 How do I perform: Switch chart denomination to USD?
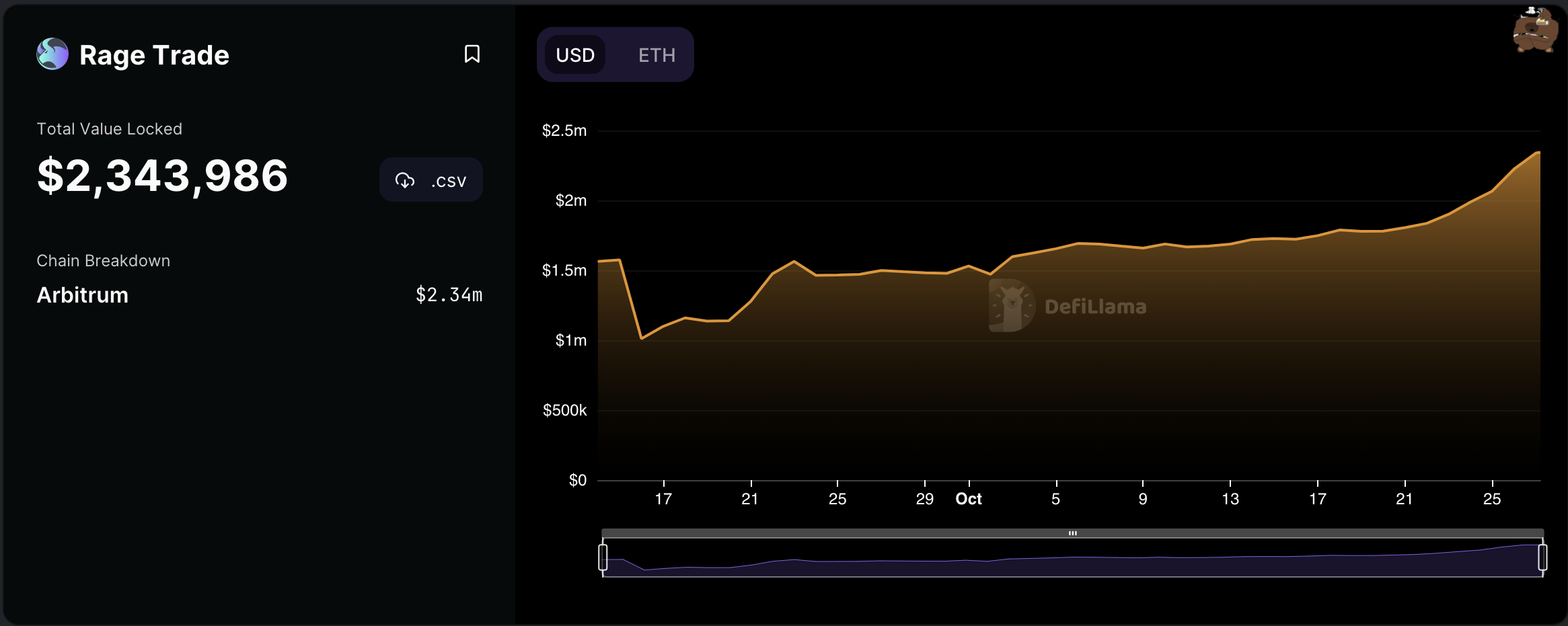575,54
